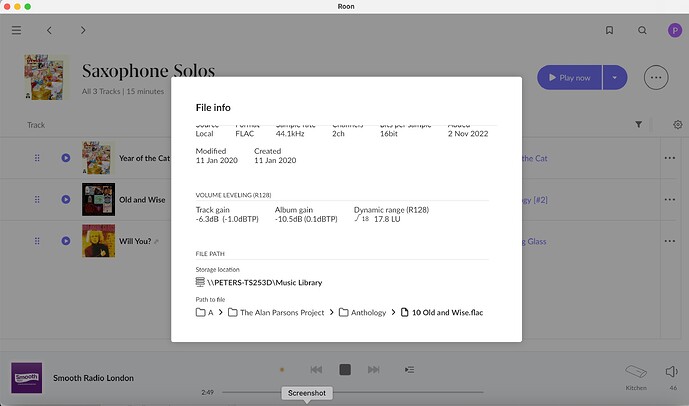Open the hamburger navigation menu

(x=16, y=30)
